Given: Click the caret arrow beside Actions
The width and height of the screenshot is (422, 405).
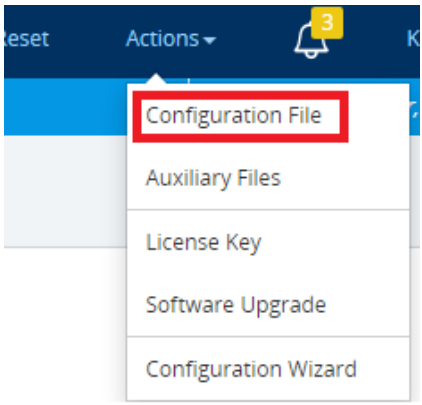Looking at the screenshot, I should 210,41.
